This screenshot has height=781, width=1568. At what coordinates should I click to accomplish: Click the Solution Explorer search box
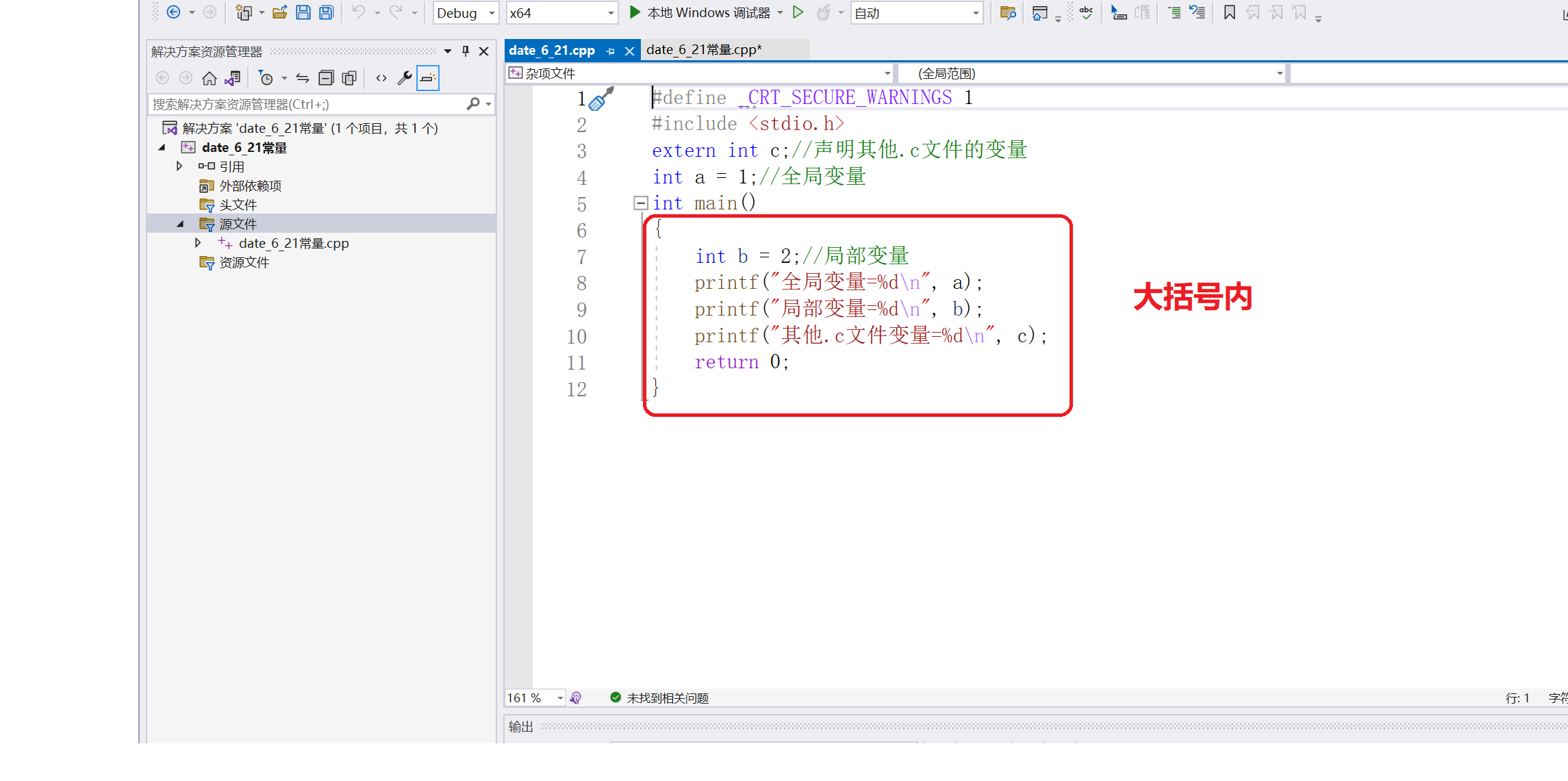click(x=308, y=104)
